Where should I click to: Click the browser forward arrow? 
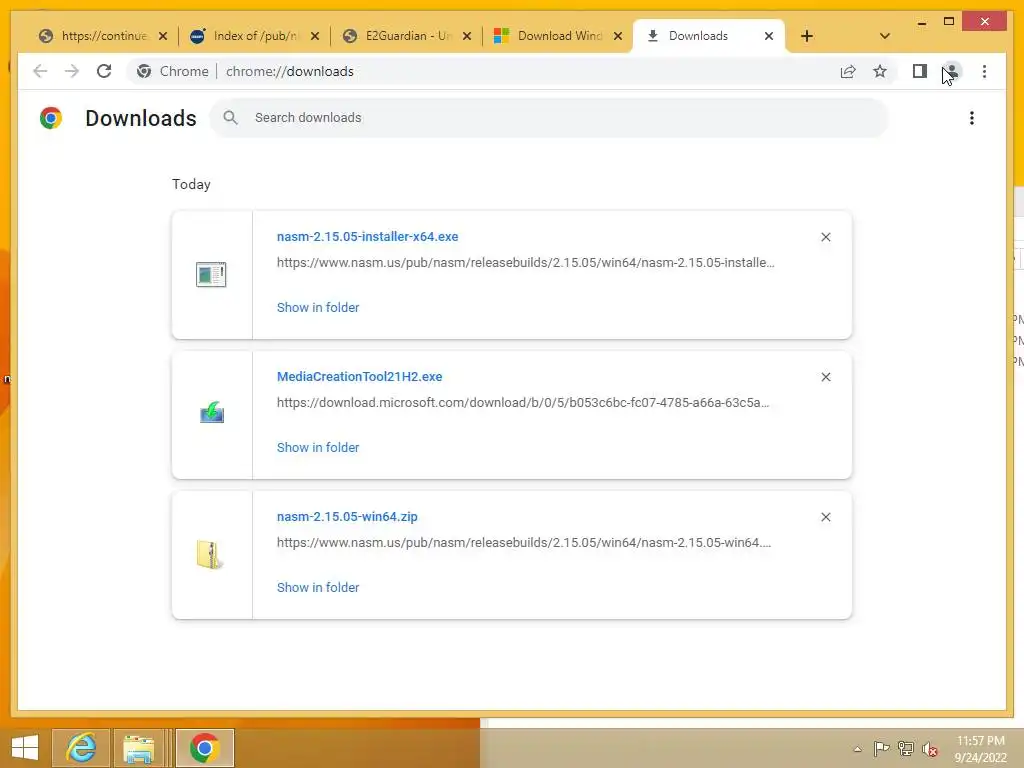tap(72, 71)
